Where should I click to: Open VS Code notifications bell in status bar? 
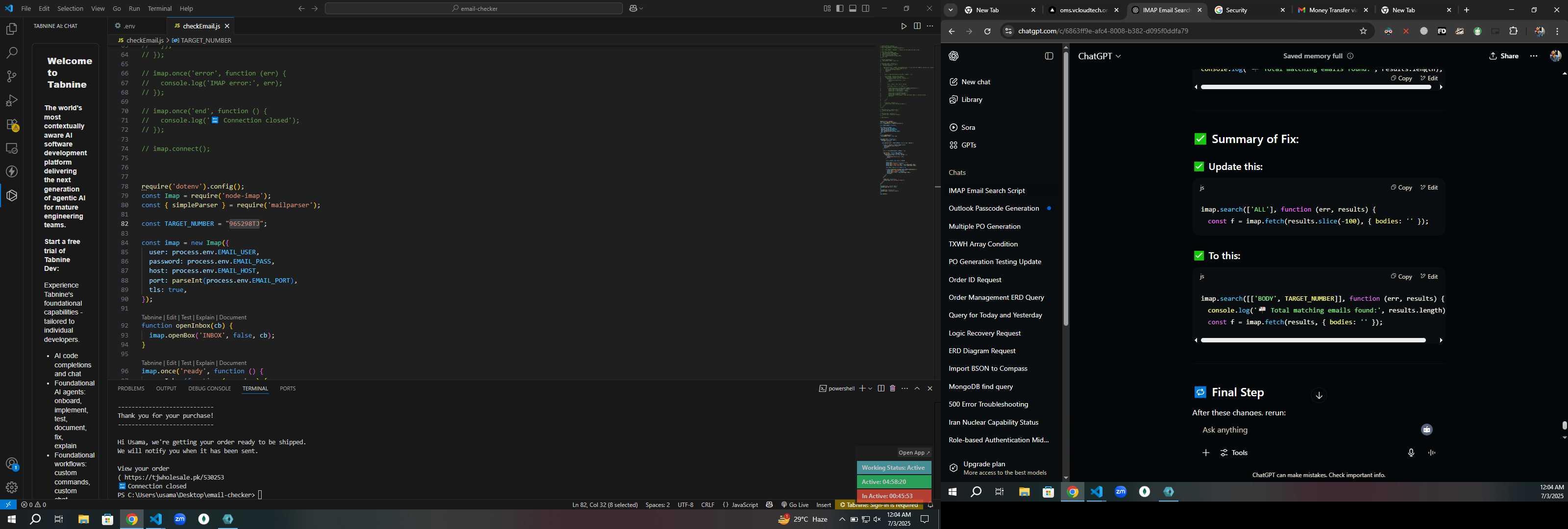[x=930, y=505]
